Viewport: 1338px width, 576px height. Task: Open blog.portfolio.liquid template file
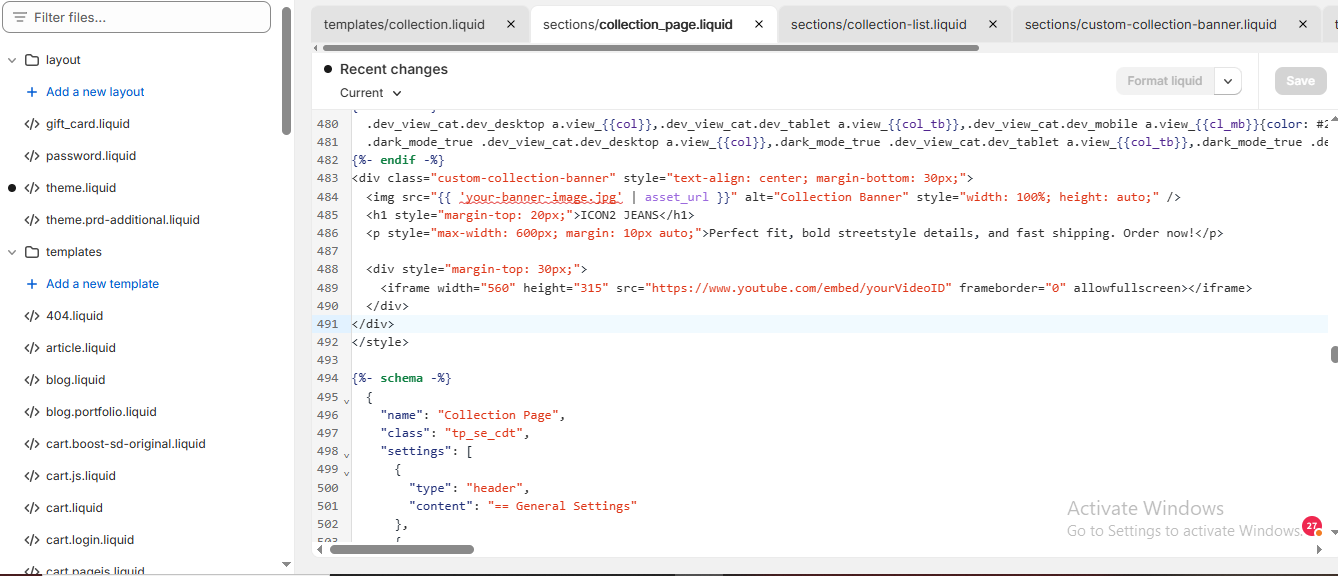(101, 412)
